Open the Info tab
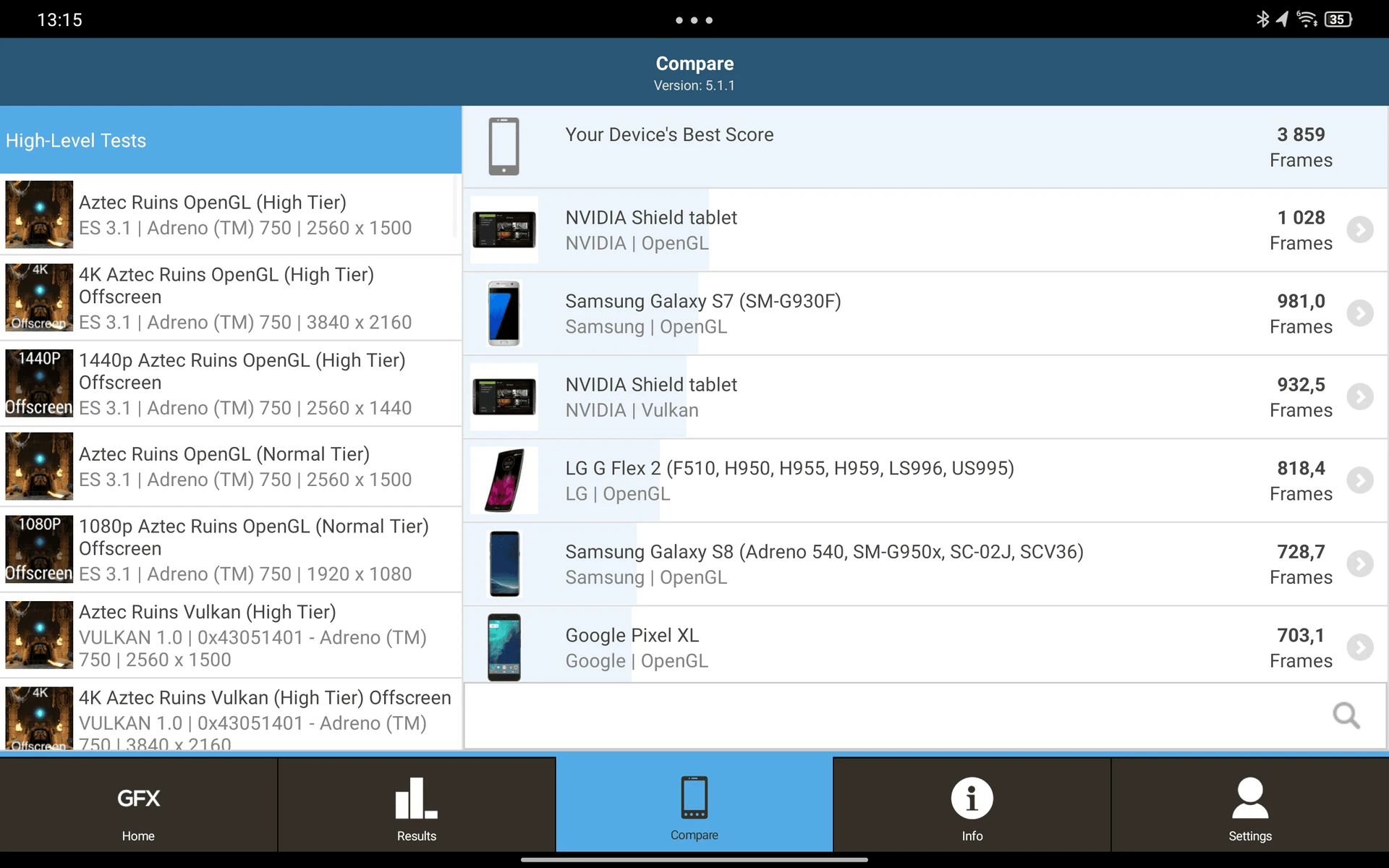 [x=972, y=804]
